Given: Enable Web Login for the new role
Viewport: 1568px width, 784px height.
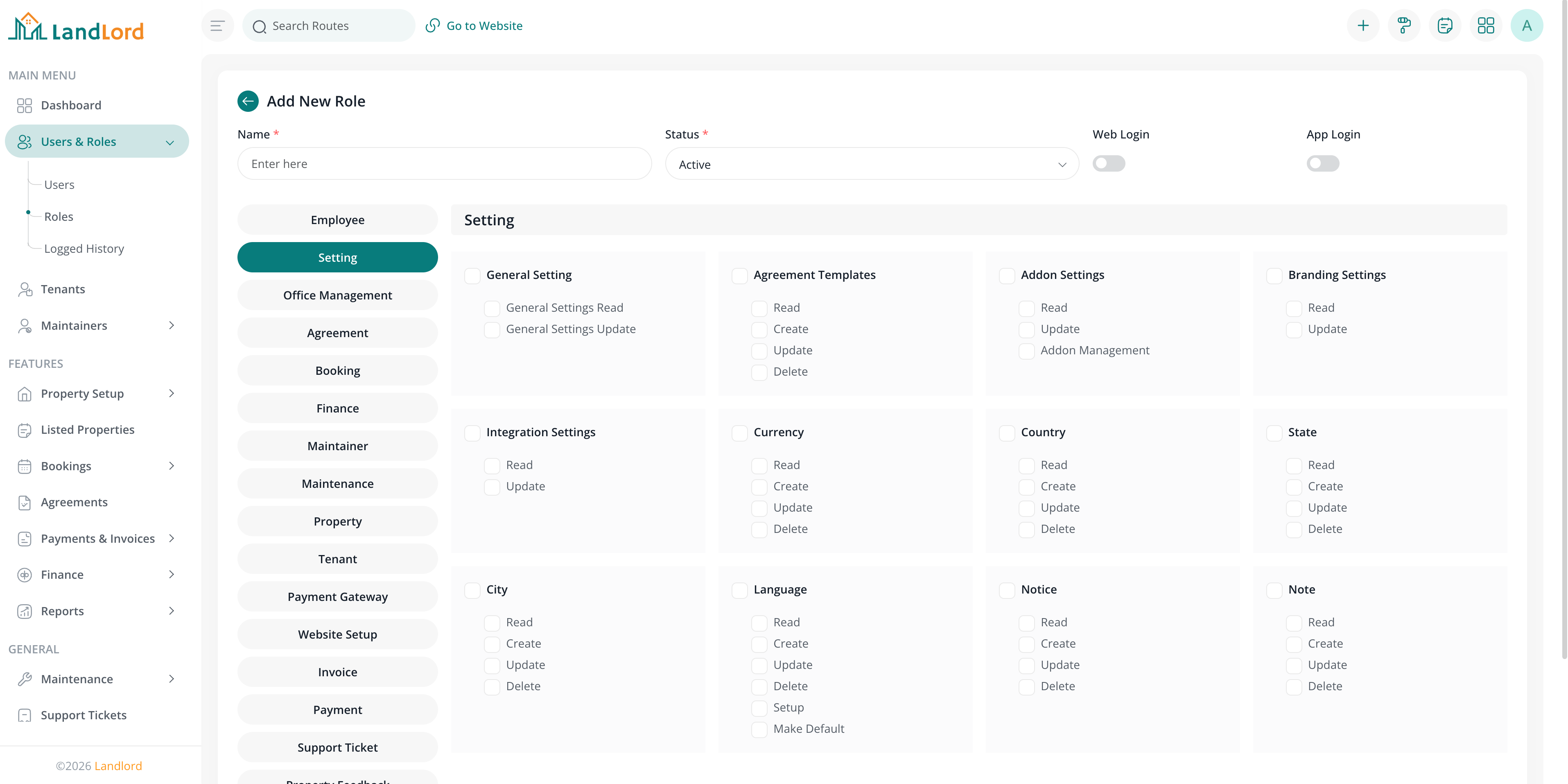Looking at the screenshot, I should pos(1108,163).
